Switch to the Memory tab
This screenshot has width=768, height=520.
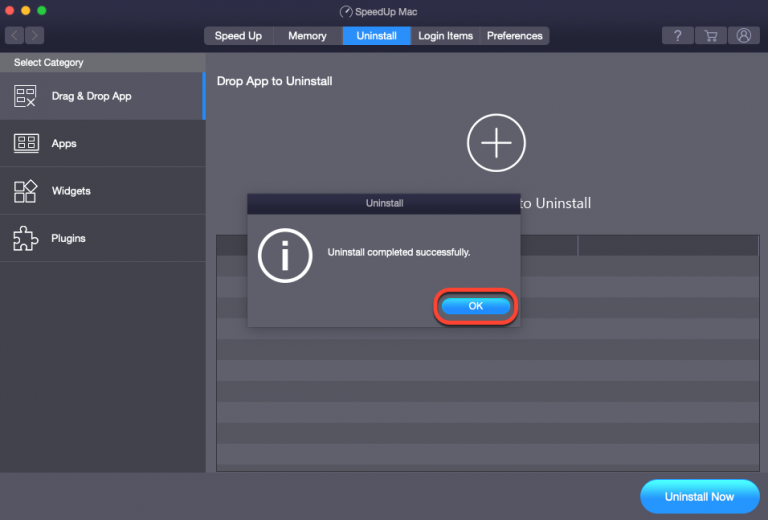pyautogui.click(x=307, y=36)
